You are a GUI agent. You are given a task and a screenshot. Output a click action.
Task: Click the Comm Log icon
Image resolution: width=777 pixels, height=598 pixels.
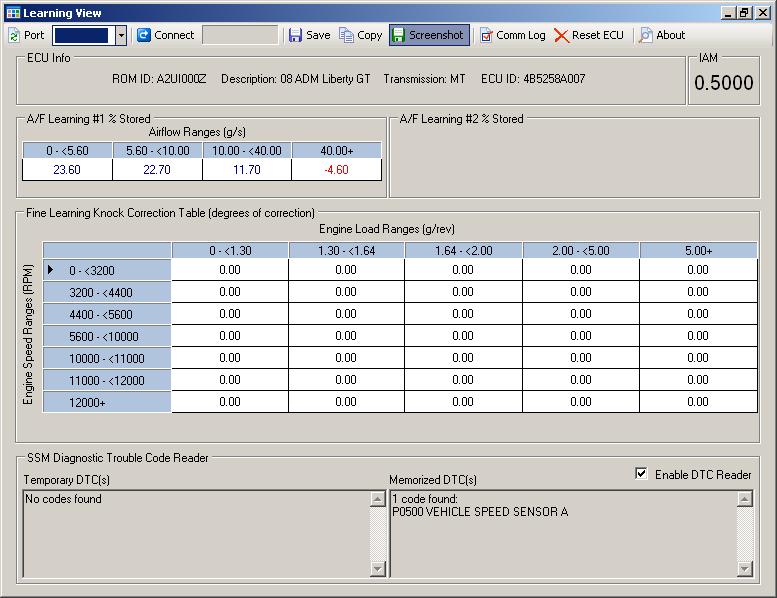(x=486, y=36)
